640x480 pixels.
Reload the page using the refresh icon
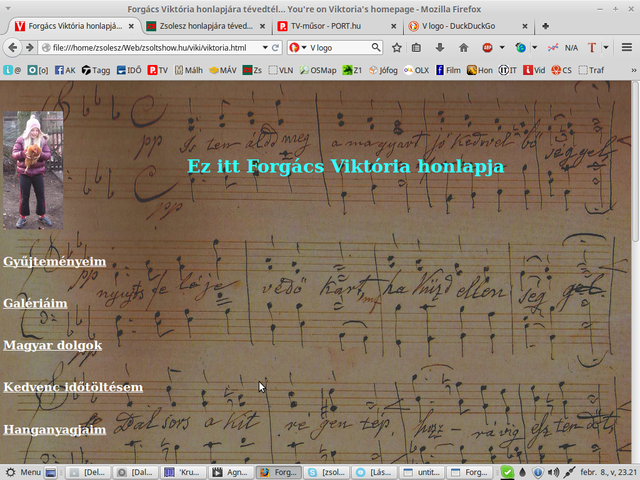click(276, 48)
